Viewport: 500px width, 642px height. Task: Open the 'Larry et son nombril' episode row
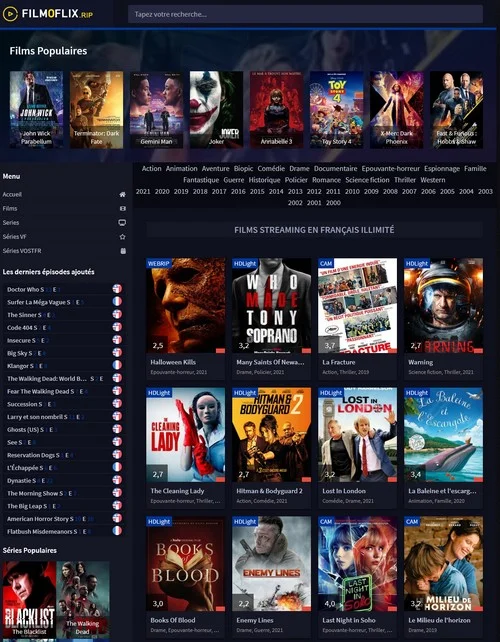coord(64,416)
